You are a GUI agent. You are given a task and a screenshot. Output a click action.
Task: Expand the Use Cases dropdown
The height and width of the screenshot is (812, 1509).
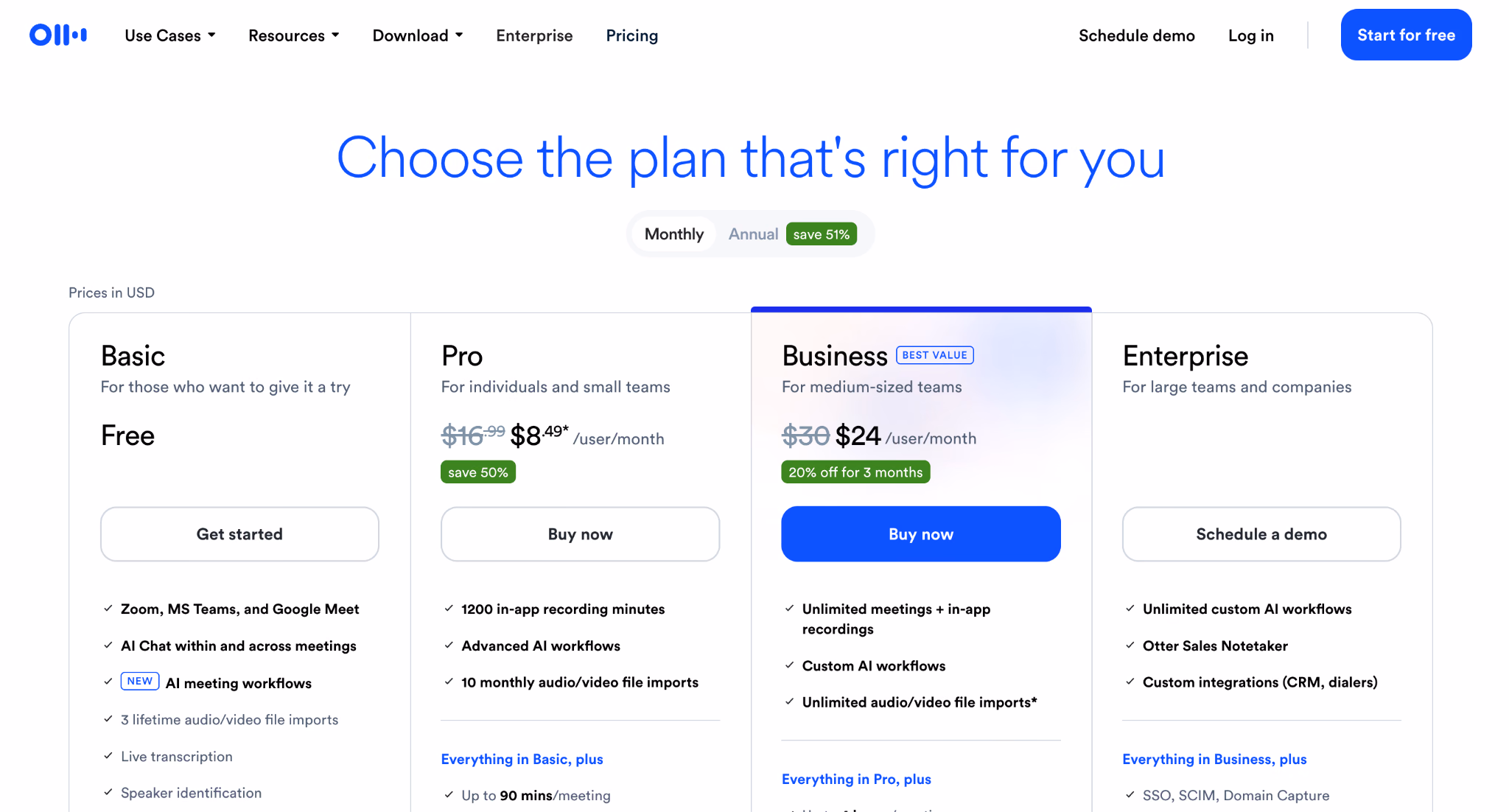click(170, 35)
